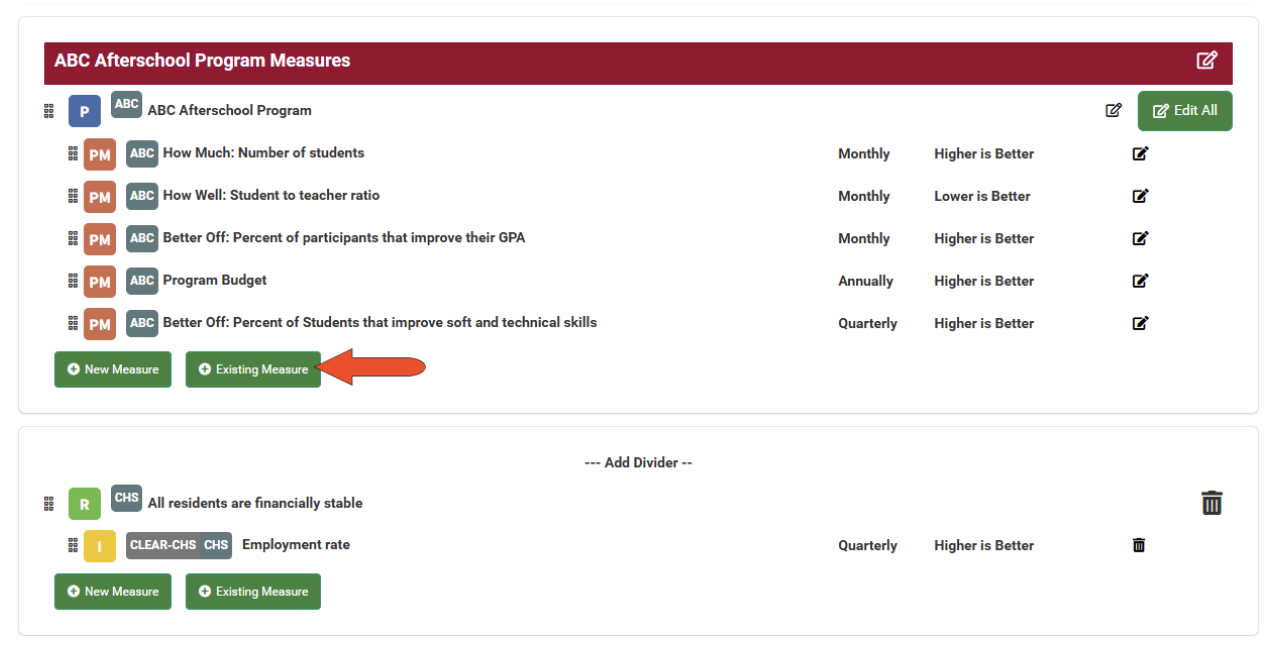
Task: Edit the Student to teacher ratio measure
Action: click(1139, 196)
